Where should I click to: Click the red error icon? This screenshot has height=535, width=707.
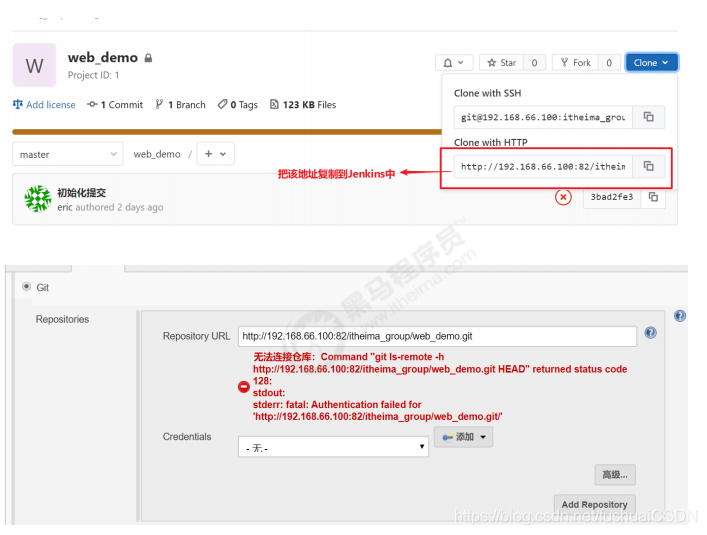[244, 387]
